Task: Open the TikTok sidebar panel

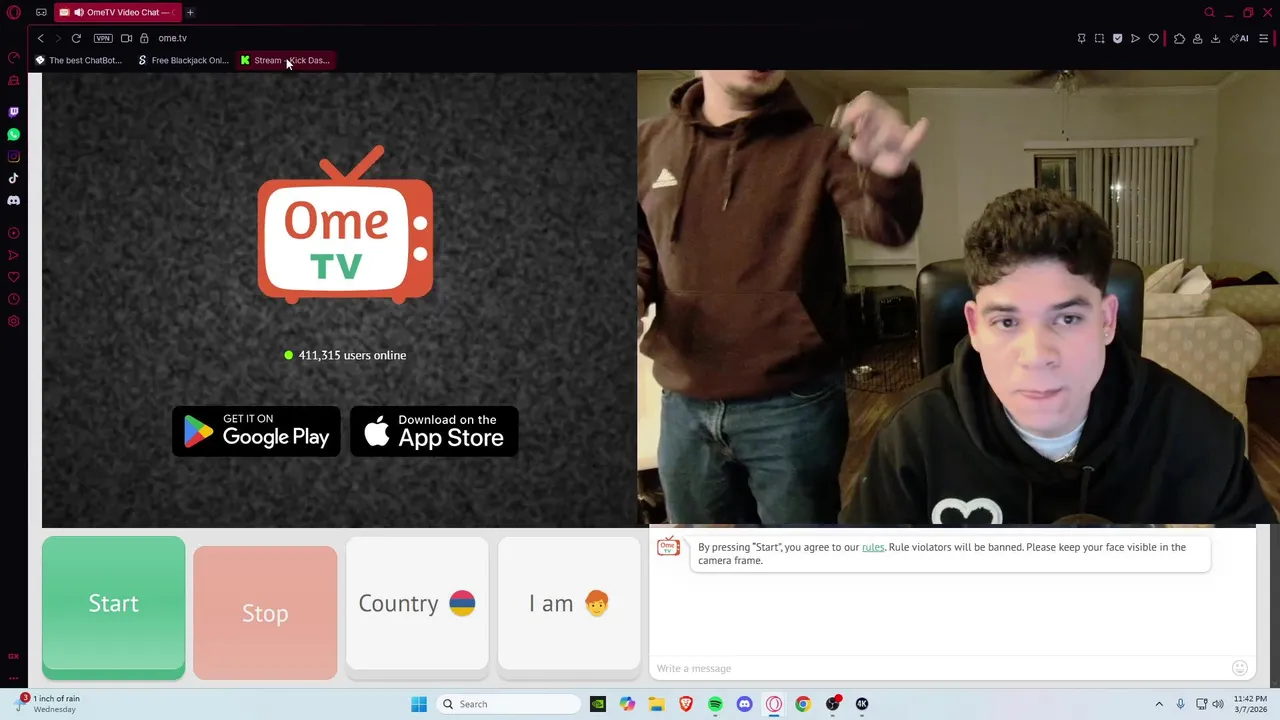Action: click(14, 178)
